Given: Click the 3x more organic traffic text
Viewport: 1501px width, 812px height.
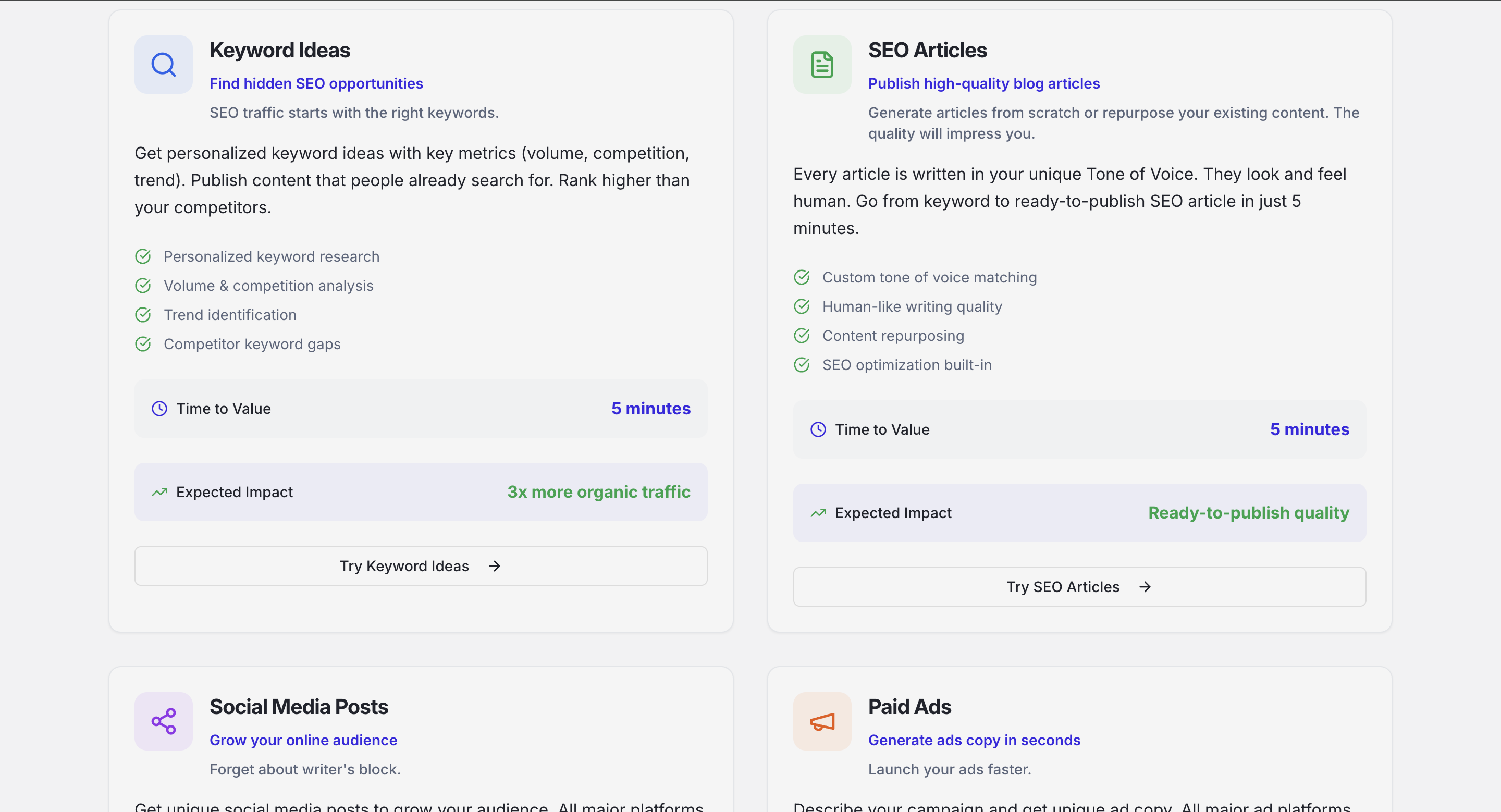Looking at the screenshot, I should click(598, 492).
